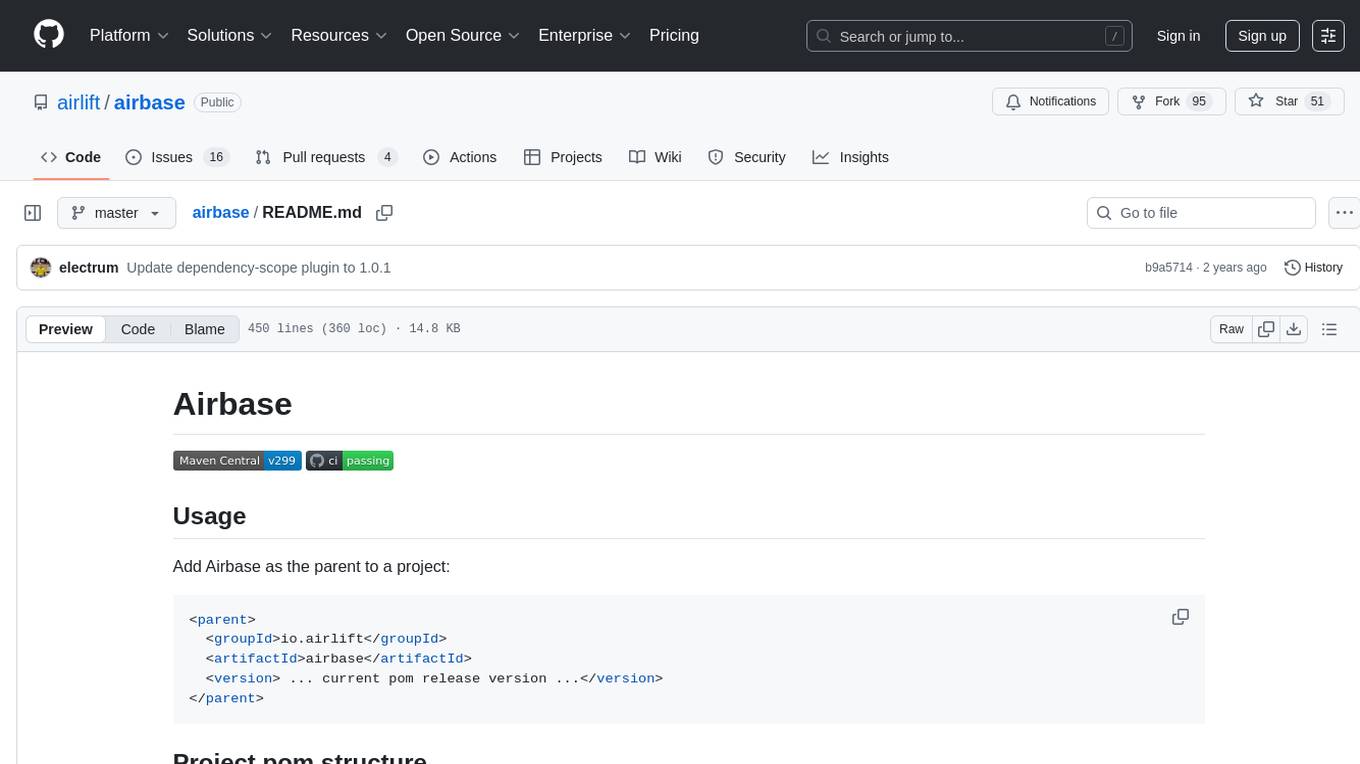
Task: Focus the Search or jump to field
Action: coord(969,36)
